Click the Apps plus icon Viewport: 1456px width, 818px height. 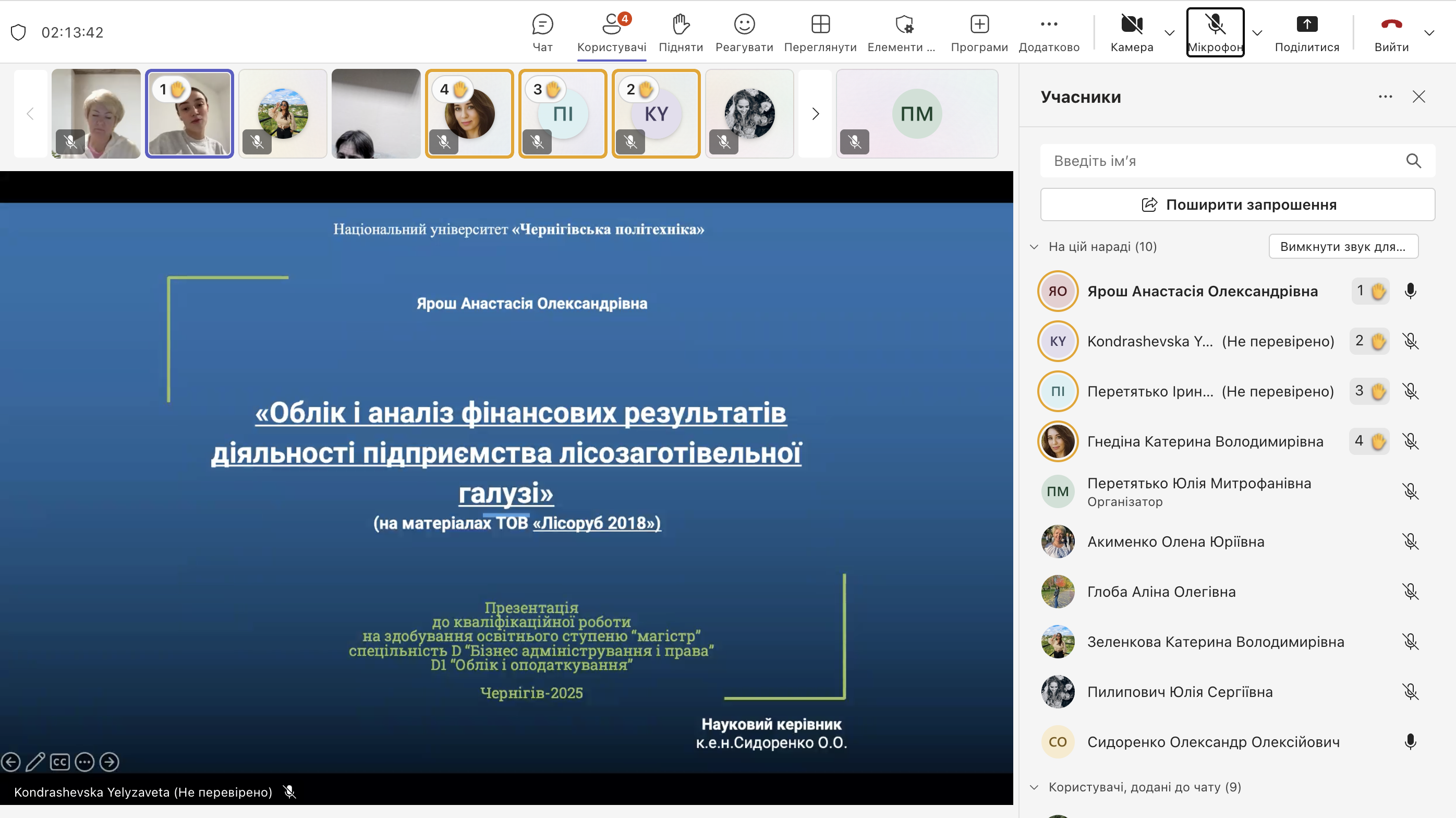click(979, 25)
